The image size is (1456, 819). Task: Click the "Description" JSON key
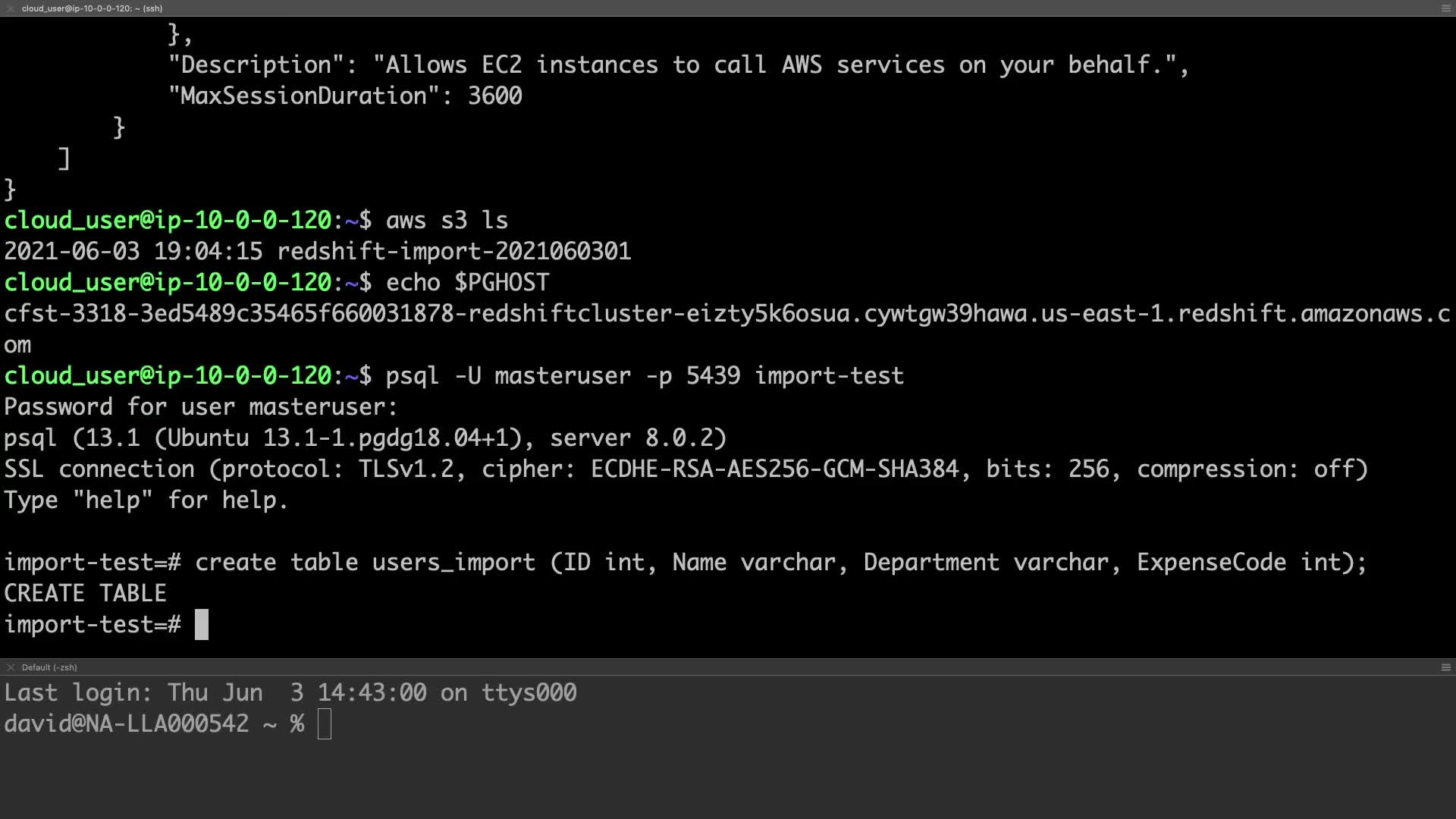[256, 65]
